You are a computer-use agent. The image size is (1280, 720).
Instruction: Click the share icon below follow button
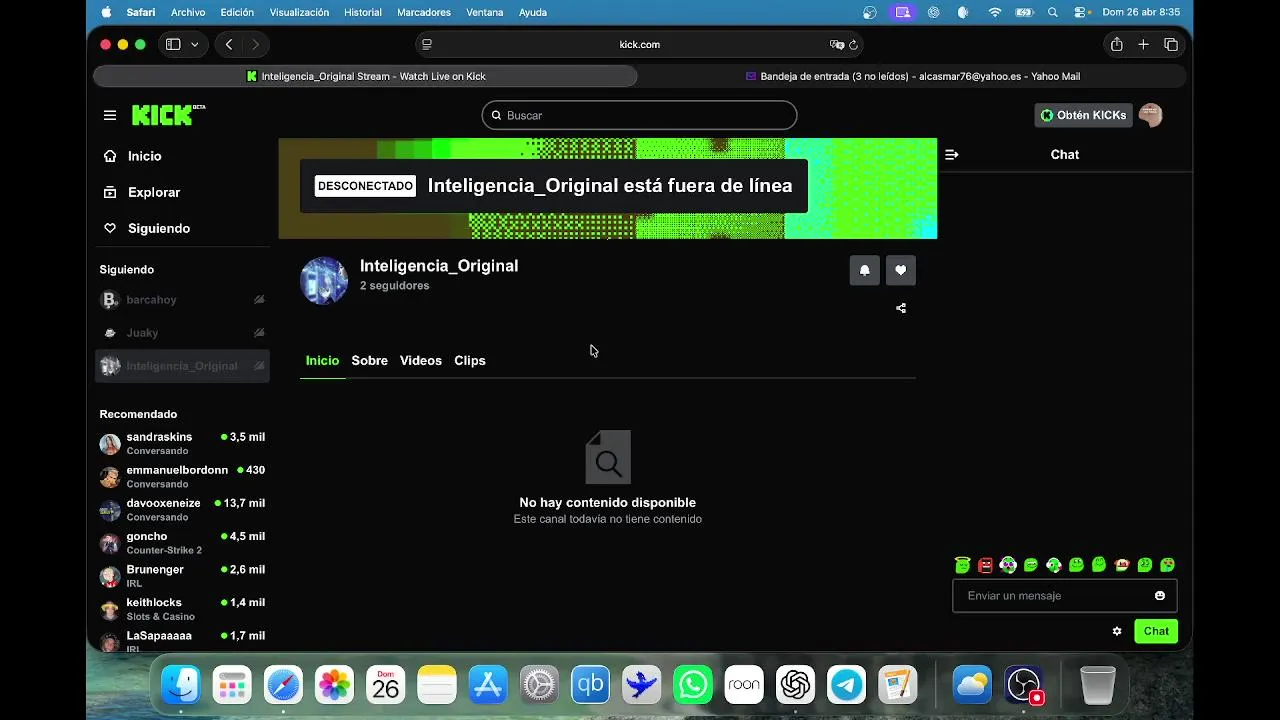901,308
